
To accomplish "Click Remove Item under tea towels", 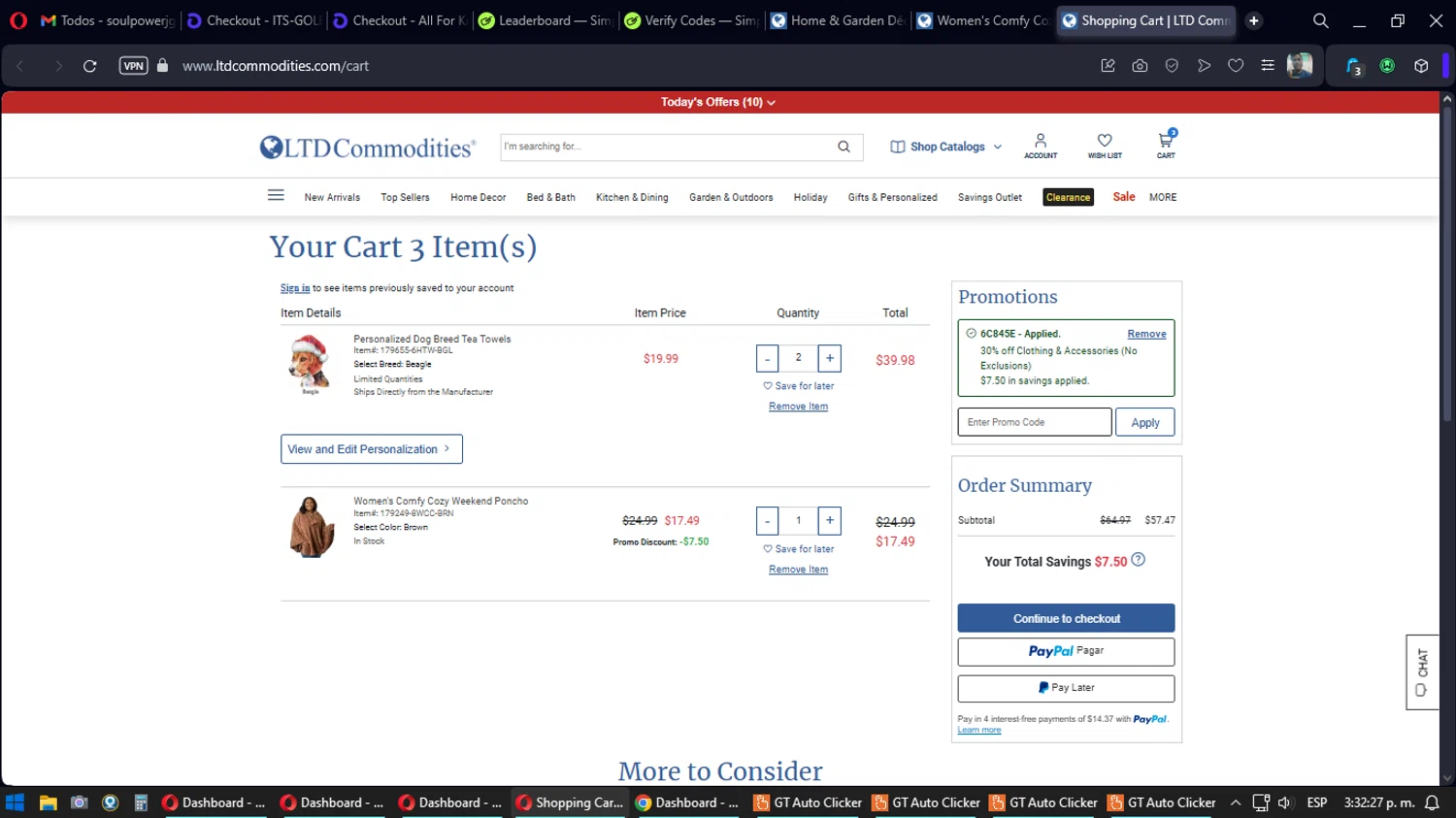I will pos(798,407).
